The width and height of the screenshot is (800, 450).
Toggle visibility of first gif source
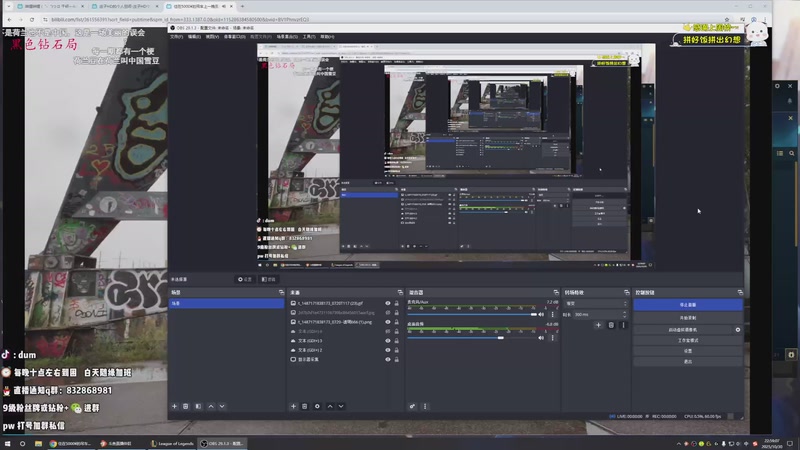pos(388,302)
